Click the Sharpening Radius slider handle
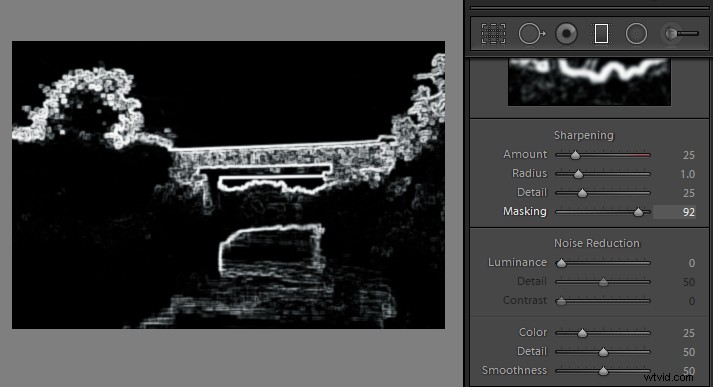Image resolution: width=713 pixels, height=387 pixels. [578, 175]
